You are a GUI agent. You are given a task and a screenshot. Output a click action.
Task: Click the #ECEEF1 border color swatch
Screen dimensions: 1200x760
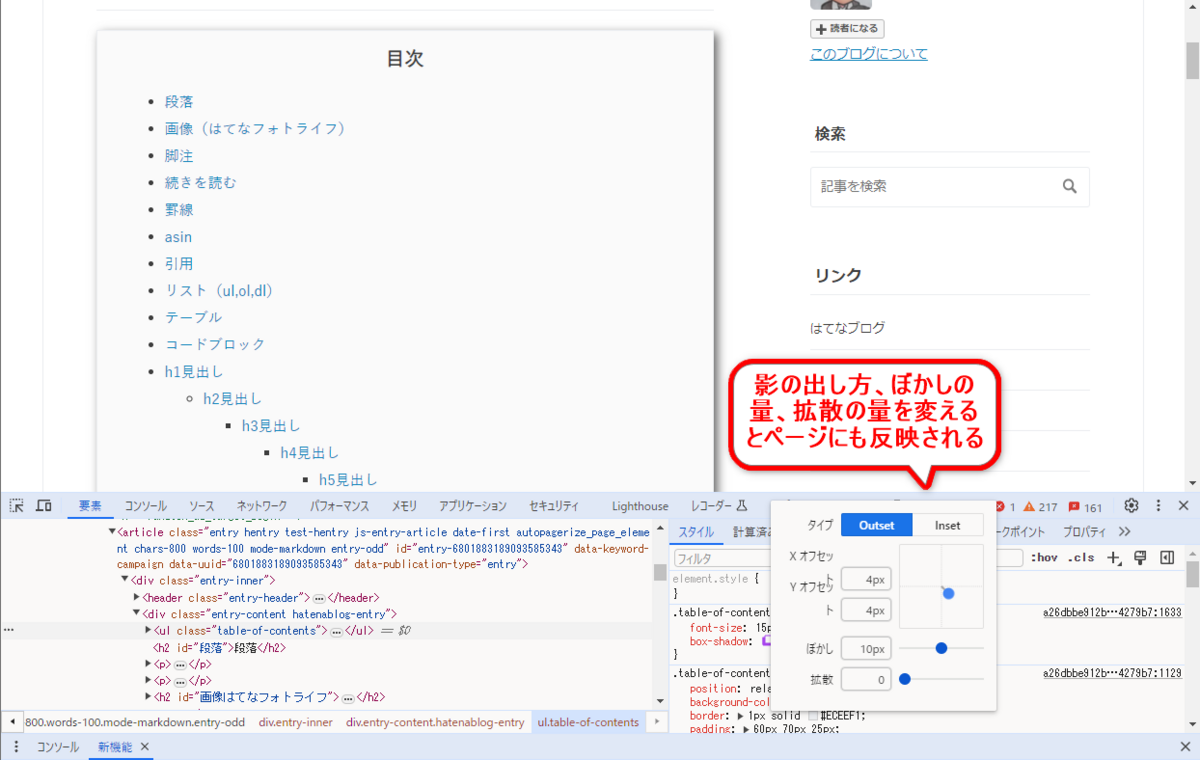point(814,716)
